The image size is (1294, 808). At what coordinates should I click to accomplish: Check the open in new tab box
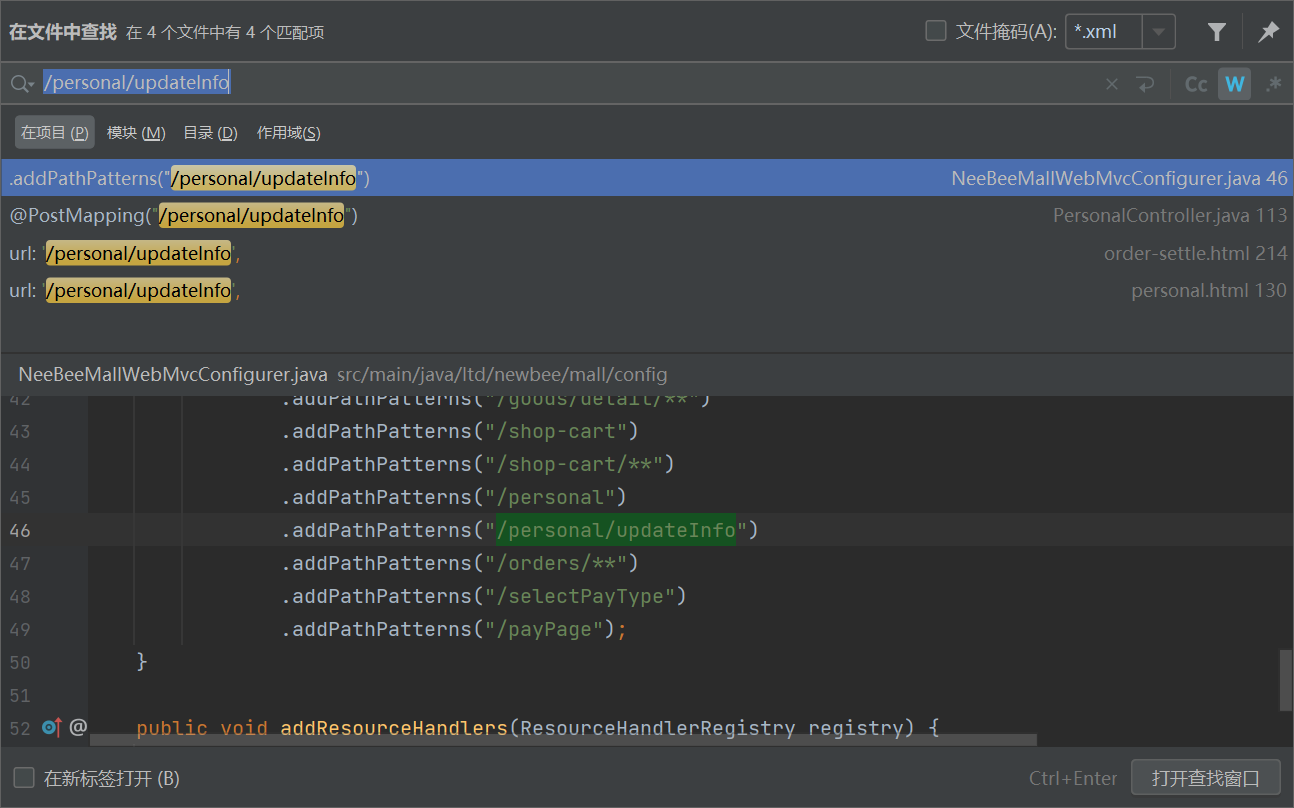[x=23, y=778]
